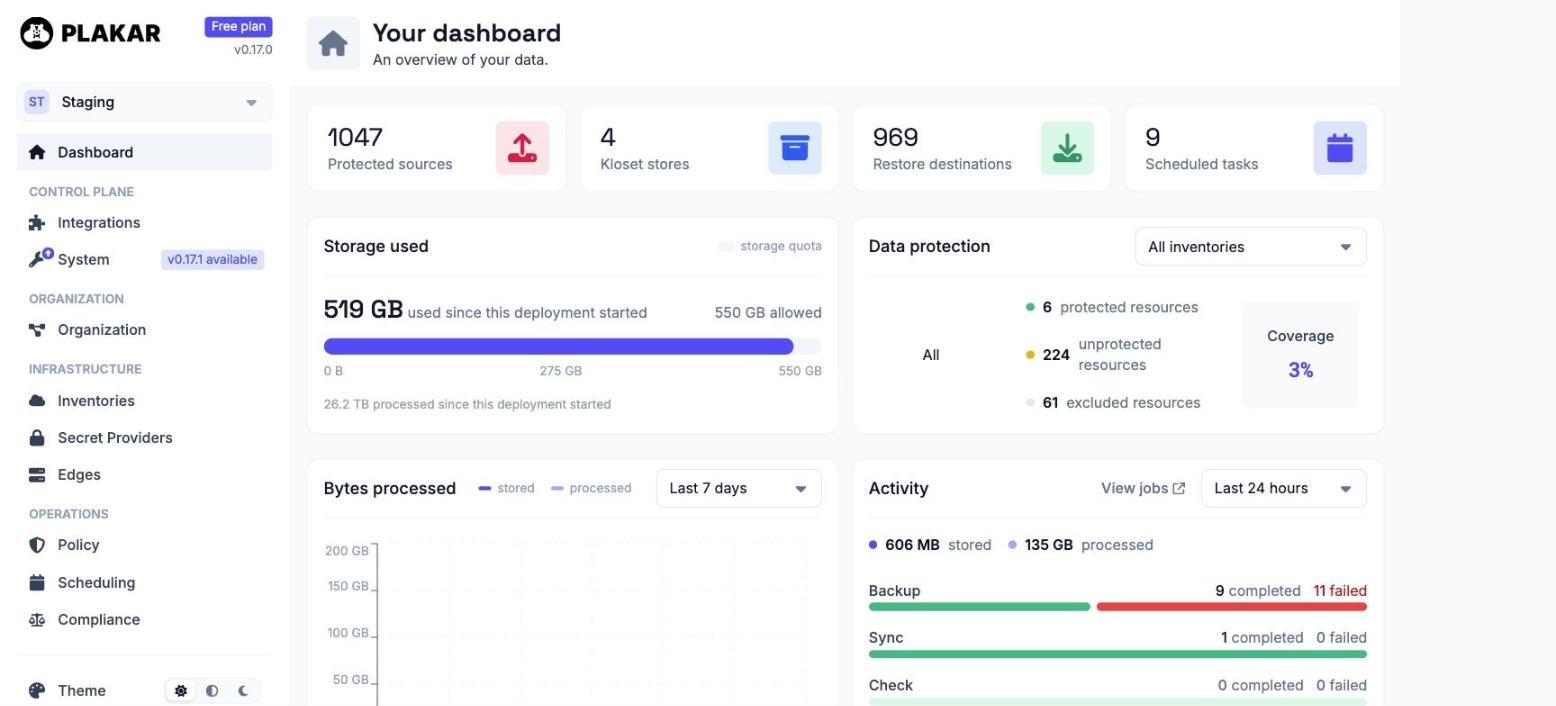Open Dashboard in the sidebar
This screenshot has height=706, width=1556.
[x=145, y=152]
